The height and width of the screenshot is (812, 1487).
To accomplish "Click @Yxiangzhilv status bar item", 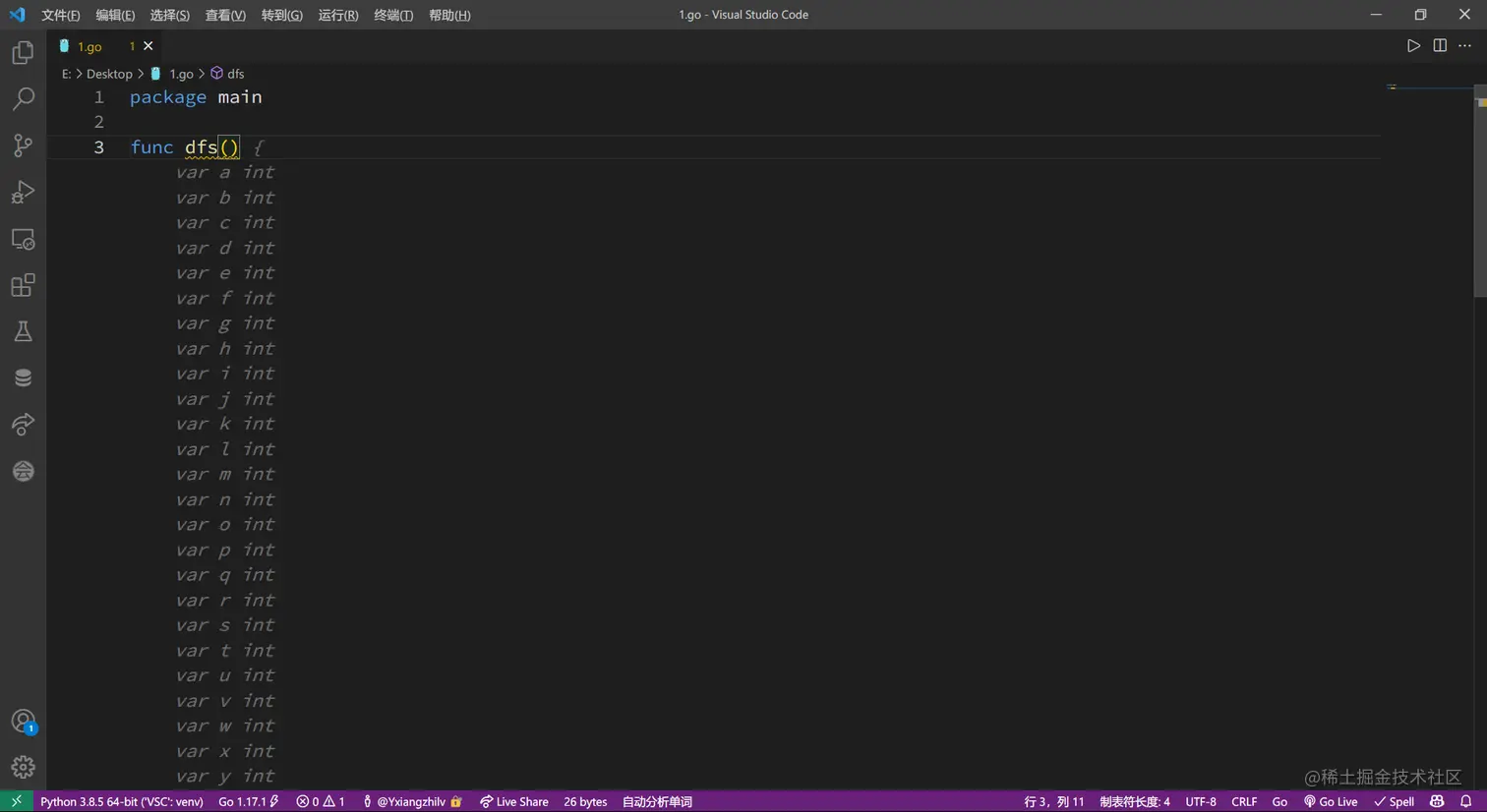I will click(412, 801).
